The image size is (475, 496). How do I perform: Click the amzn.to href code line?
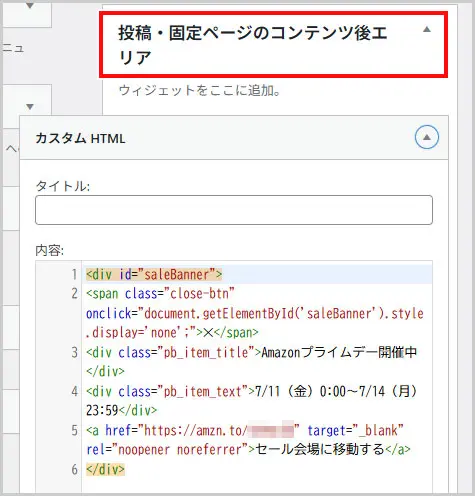pyautogui.click(x=245, y=431)
